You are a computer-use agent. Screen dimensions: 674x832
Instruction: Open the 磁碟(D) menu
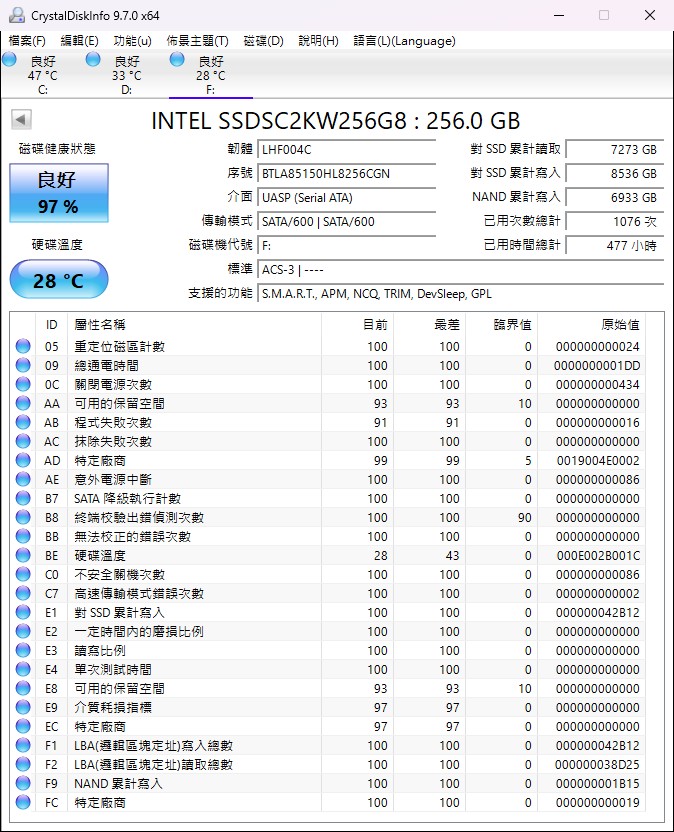pos(263,41)
